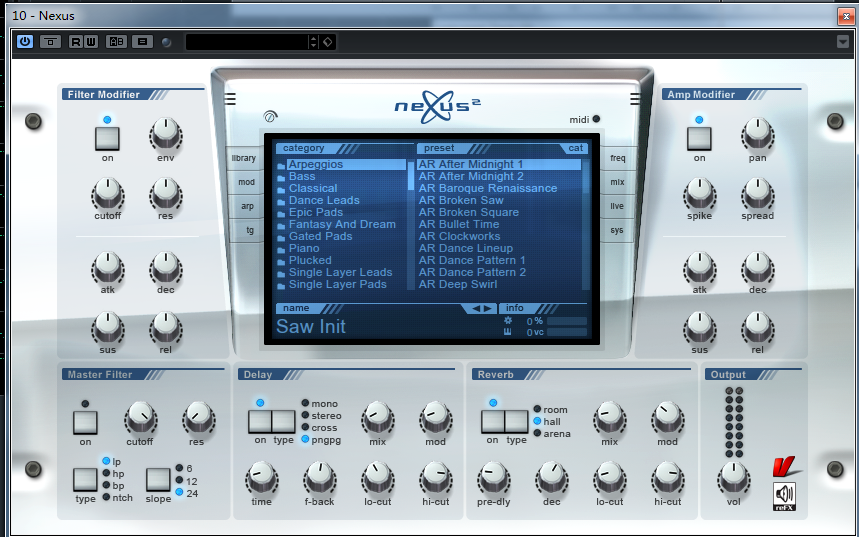The width and height of the screenshot is (859, 537).
Task: Click the next preset right arrow
Action: 488,309
